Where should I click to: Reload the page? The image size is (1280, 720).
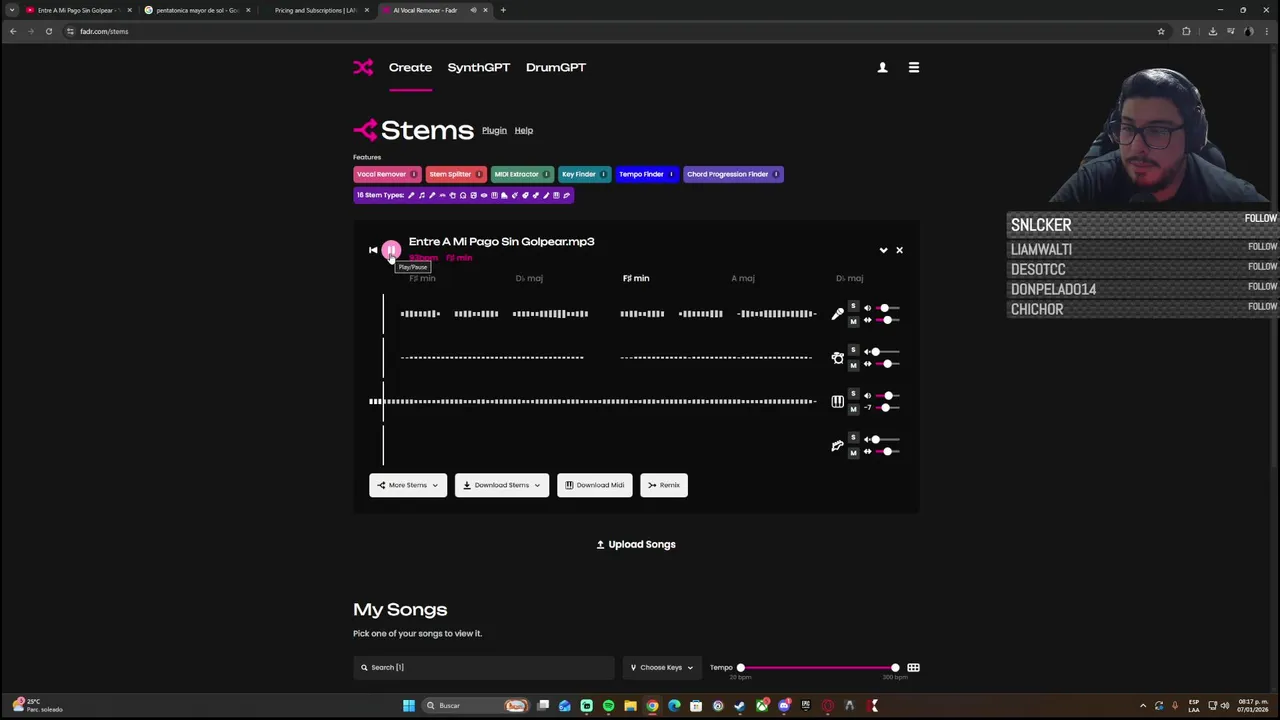pyautogui.click(x=48, y=31)
